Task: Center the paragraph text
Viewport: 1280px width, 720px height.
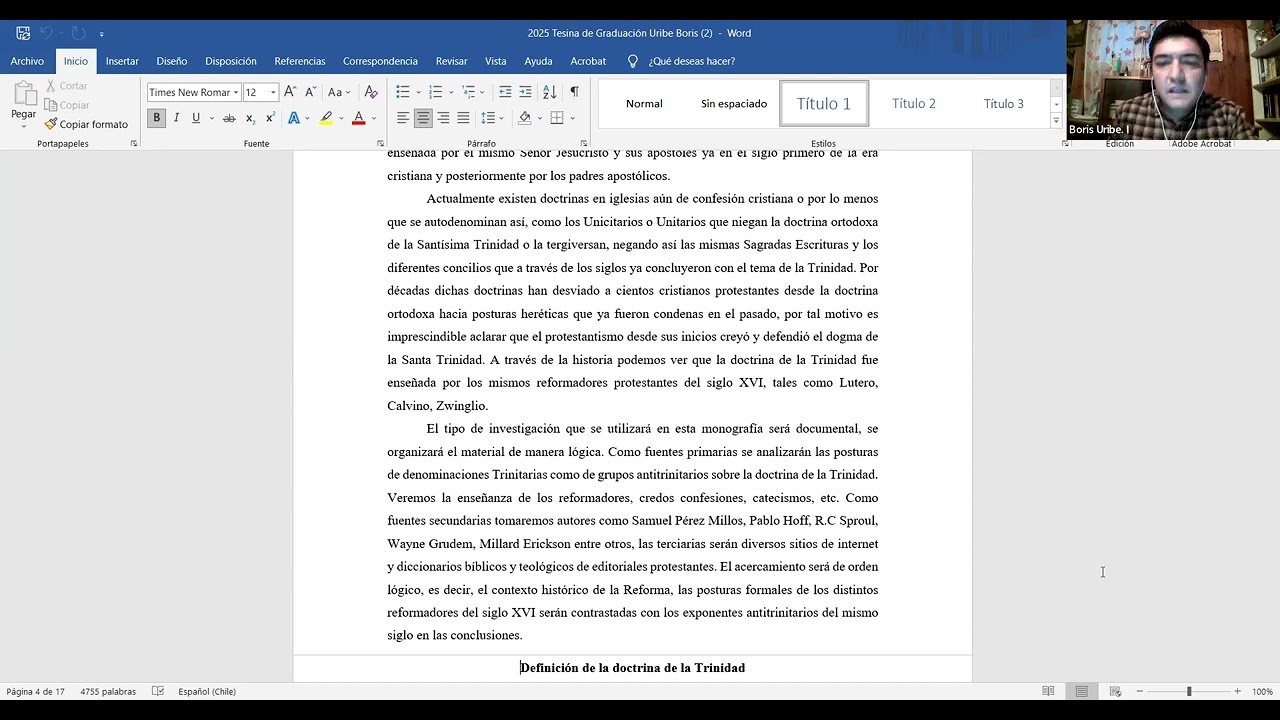Action: tap(423, 118)
